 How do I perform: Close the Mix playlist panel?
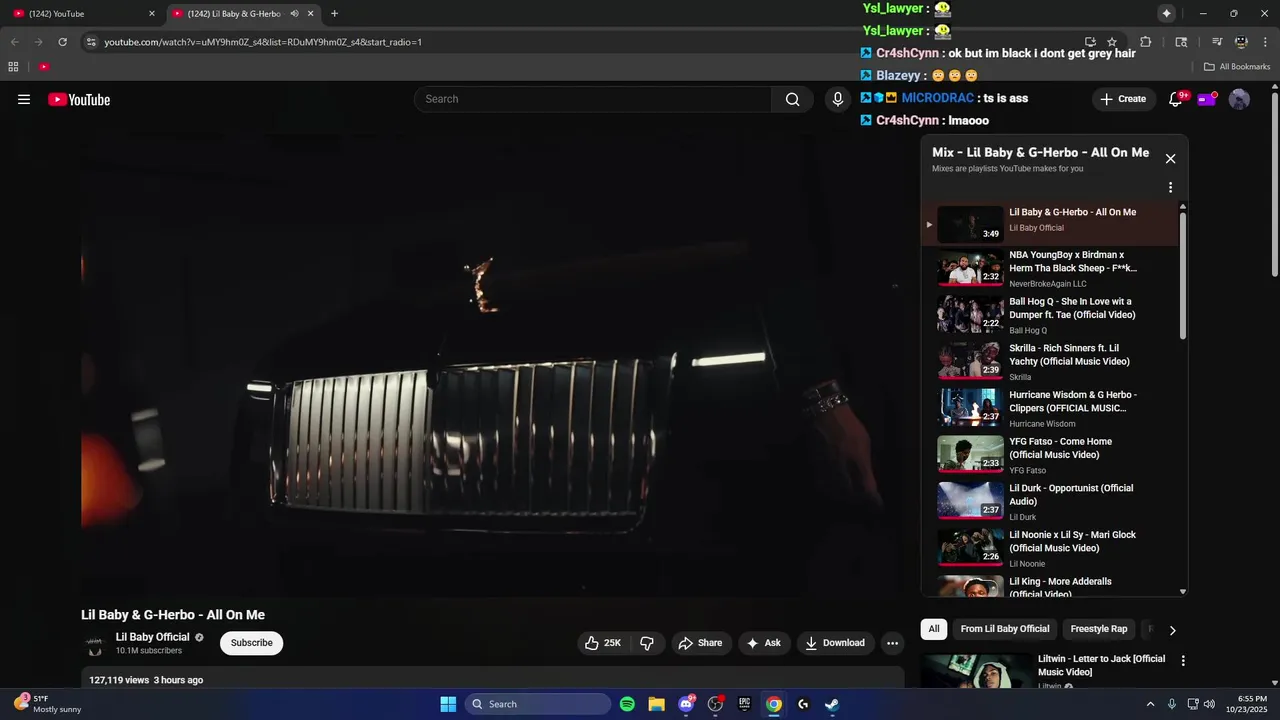[x=1170, y=158]
